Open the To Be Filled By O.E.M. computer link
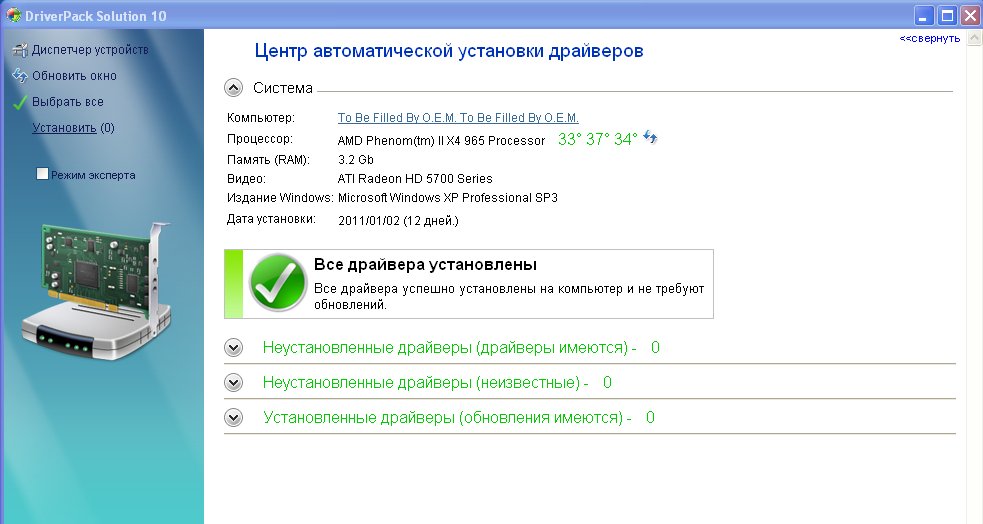Viewport: 983px width, 524px height. point(458,118)
